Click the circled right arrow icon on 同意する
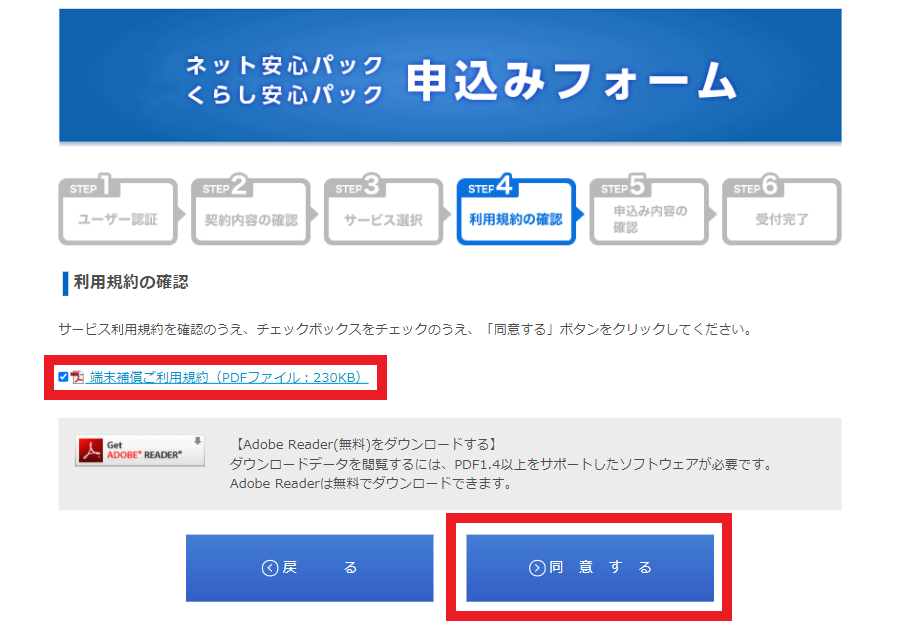 coord(537,568)
